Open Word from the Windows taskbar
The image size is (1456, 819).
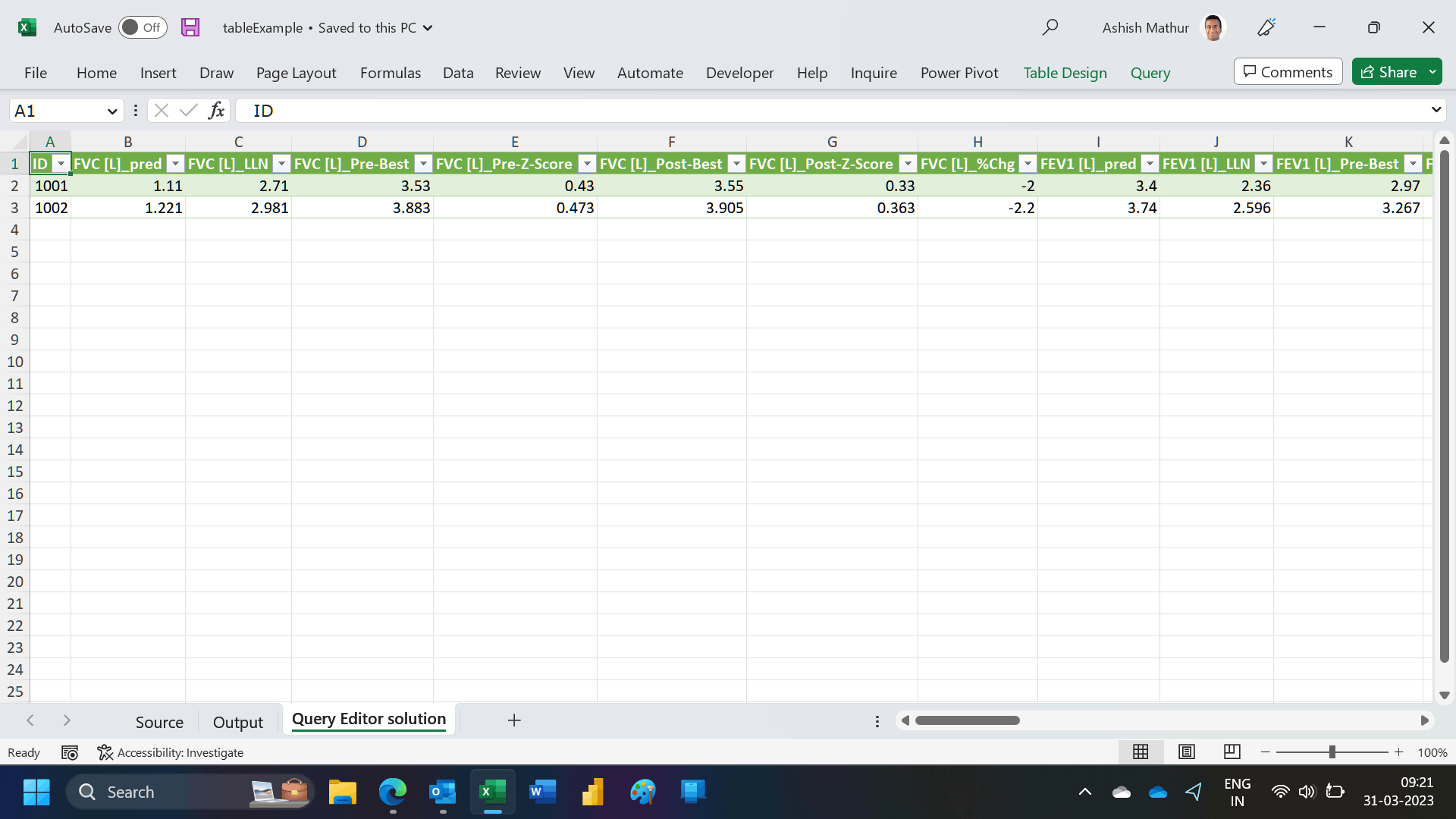(x=542, y=792)
